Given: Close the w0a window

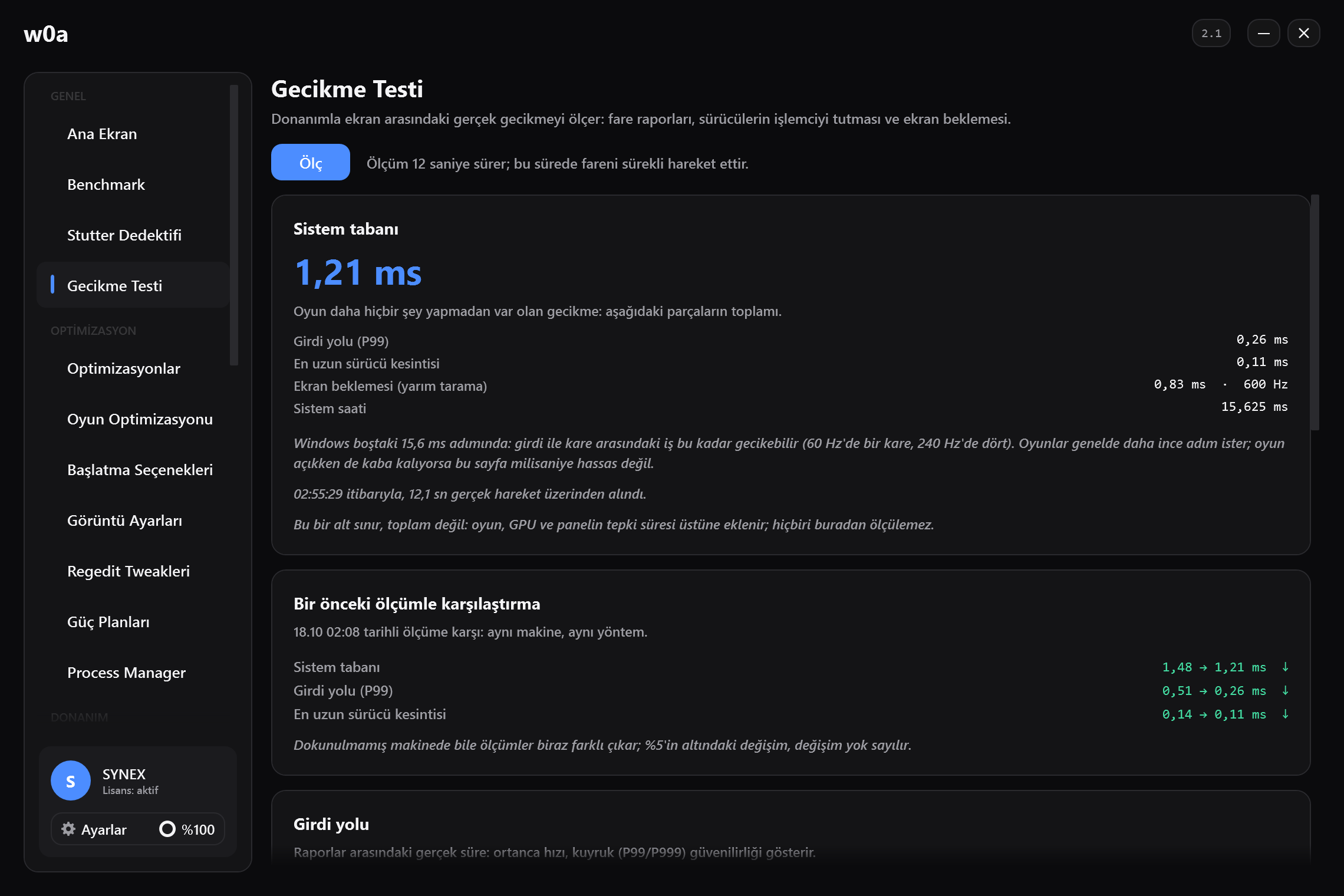Looking at the screenshot, I should 1303,33.
